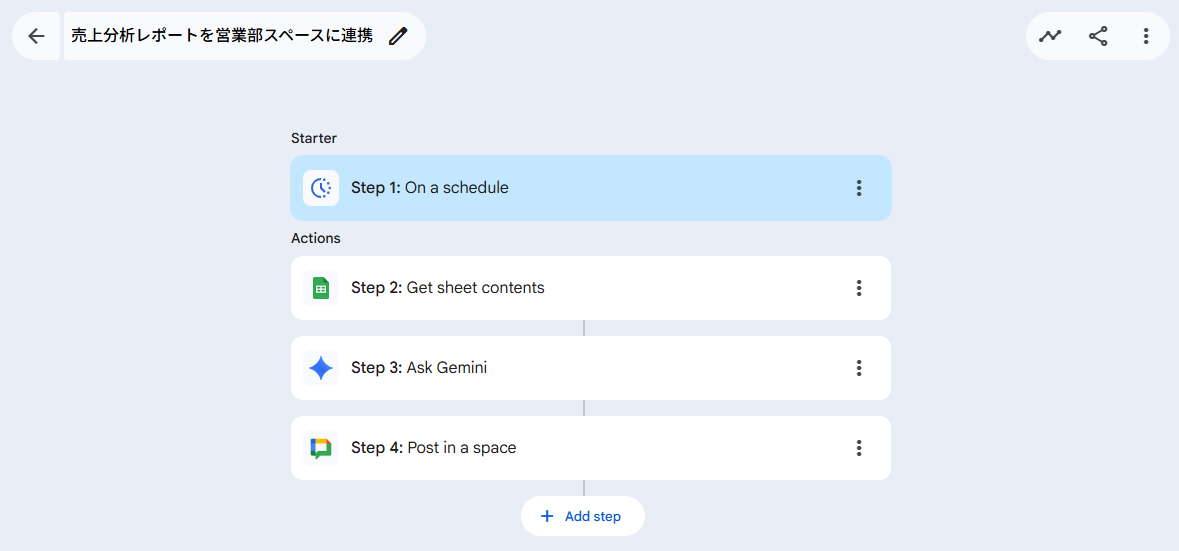
Task: Click the flow title text field
Action: [222, 36]
